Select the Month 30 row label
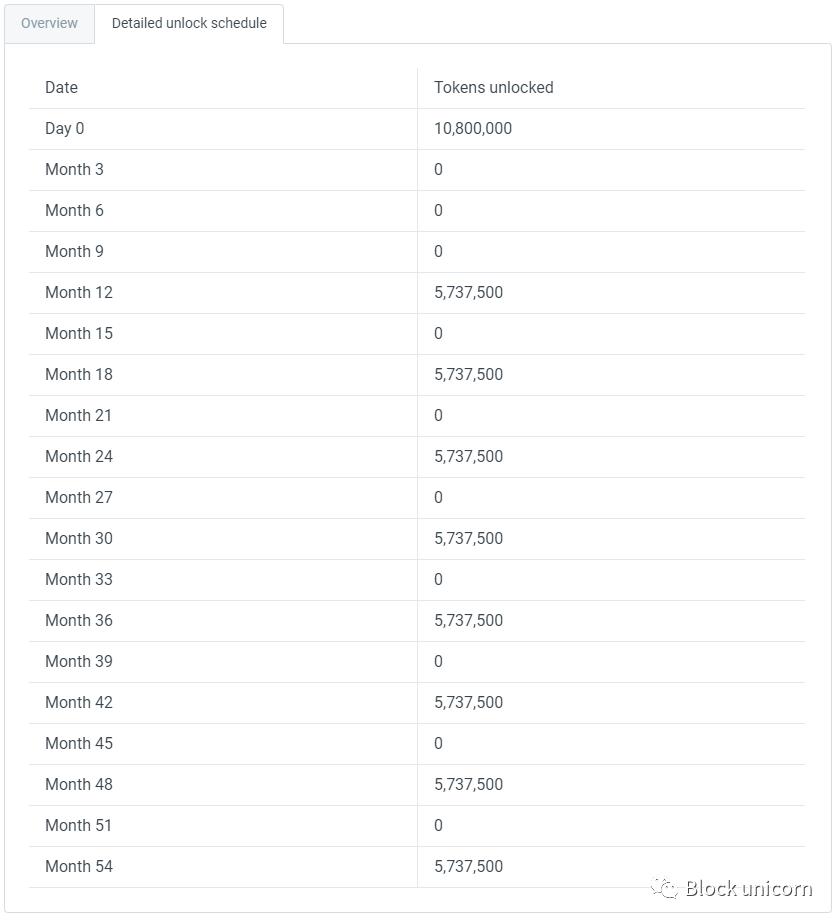Screen dimensions: 839x922 pyautogui.click(x=79, y=538)
